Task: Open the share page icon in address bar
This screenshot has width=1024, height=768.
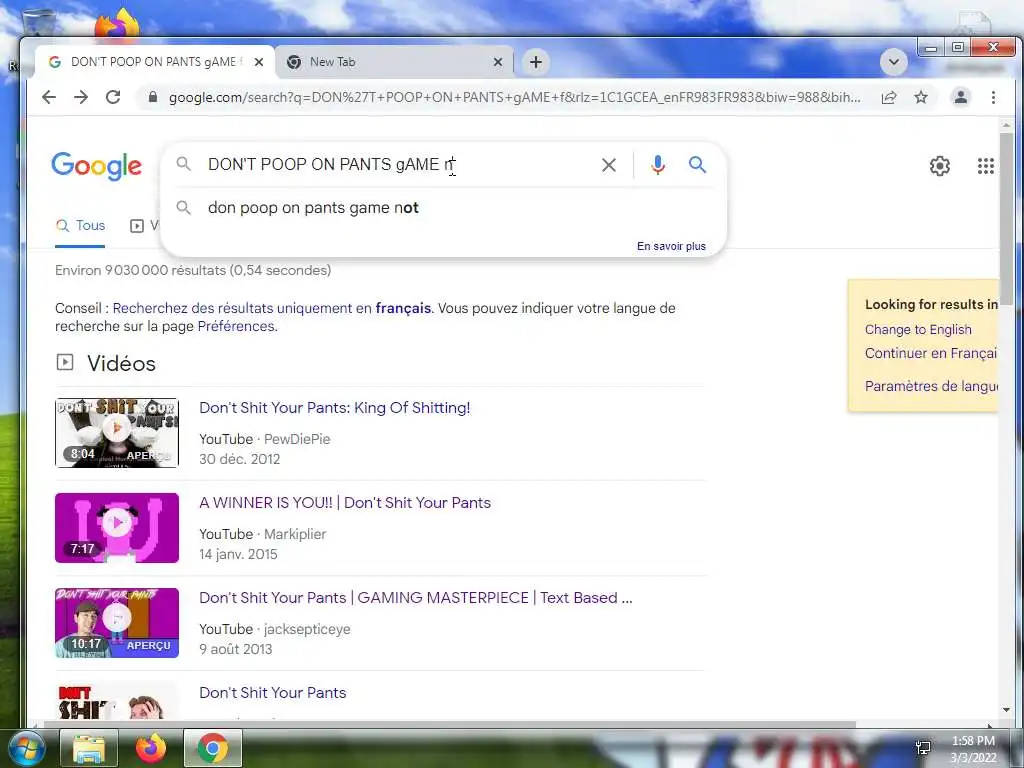Action: tap(889, 97)
